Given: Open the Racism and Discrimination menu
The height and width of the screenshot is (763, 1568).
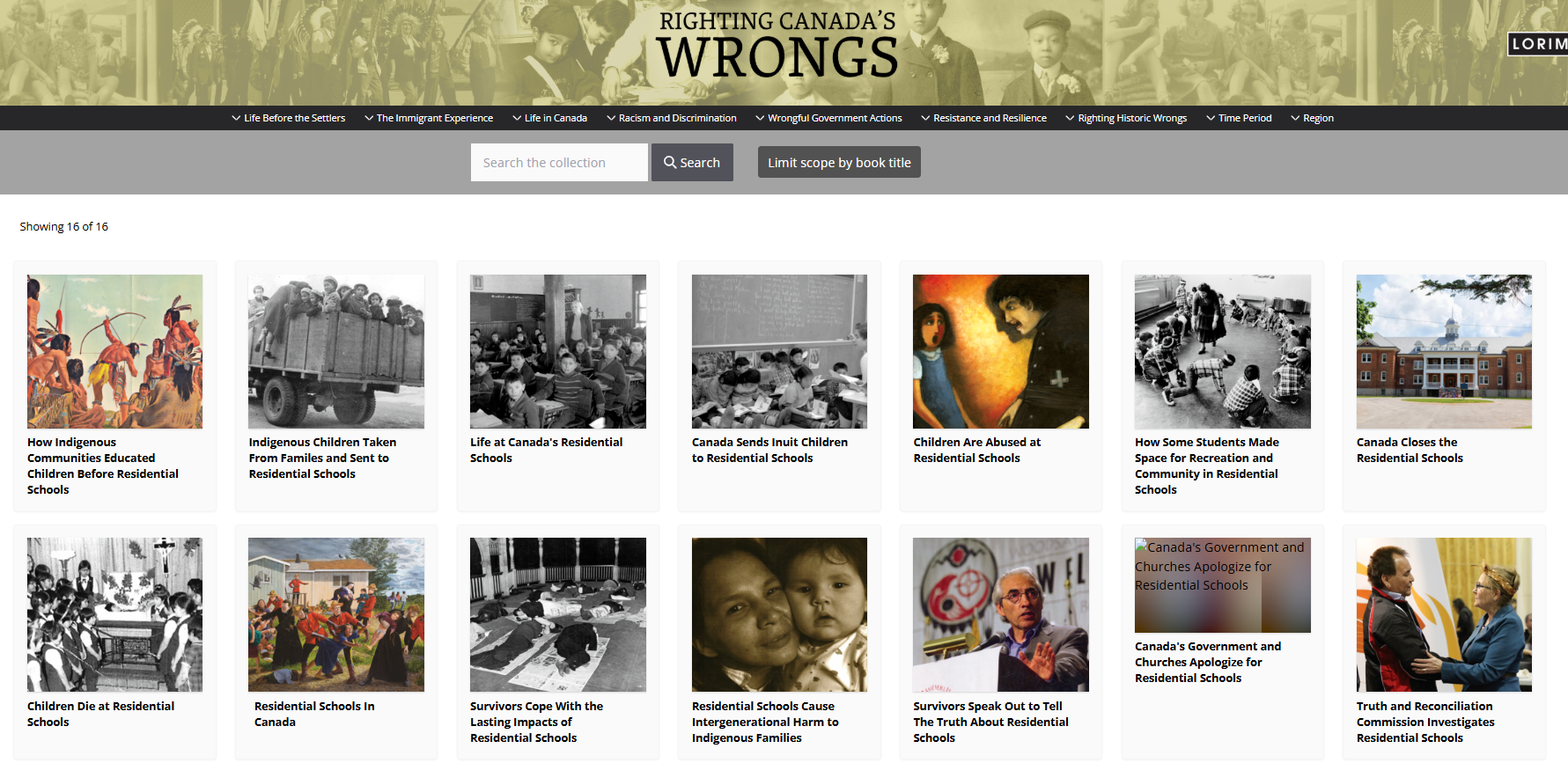Looking at the screenshot, I should pos(671,118).
